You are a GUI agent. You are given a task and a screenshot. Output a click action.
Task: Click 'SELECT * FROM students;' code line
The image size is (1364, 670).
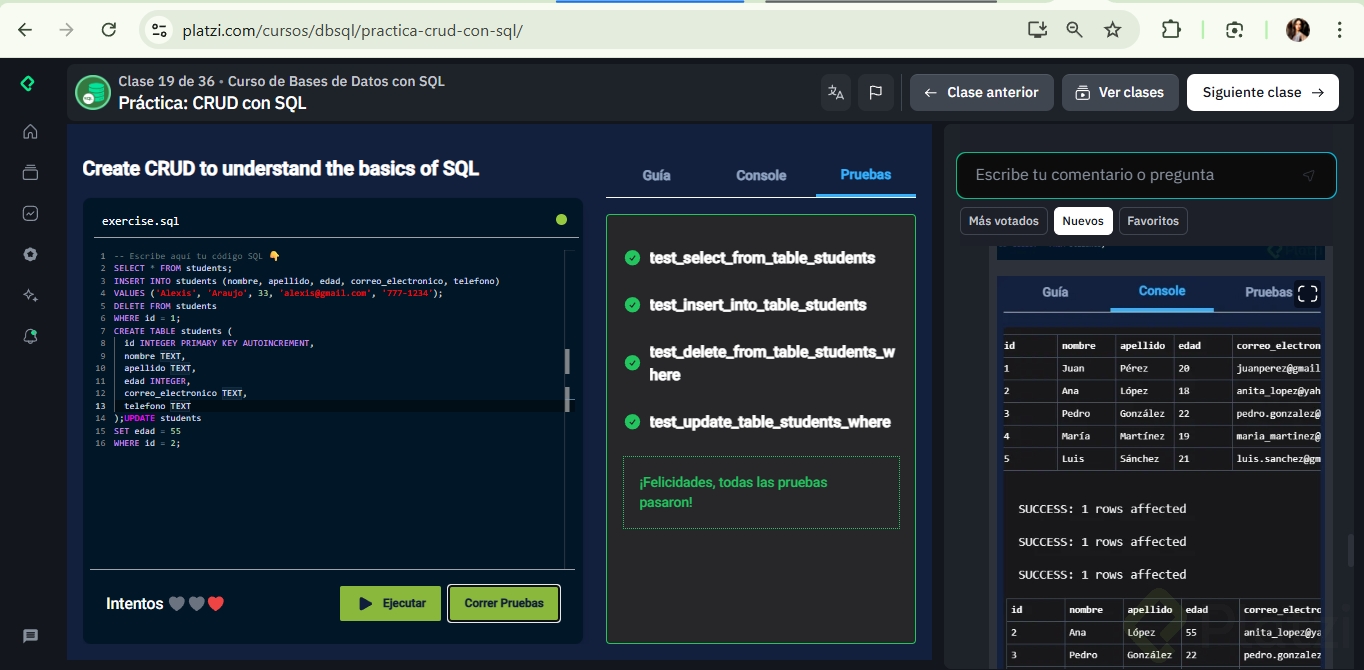173,268
